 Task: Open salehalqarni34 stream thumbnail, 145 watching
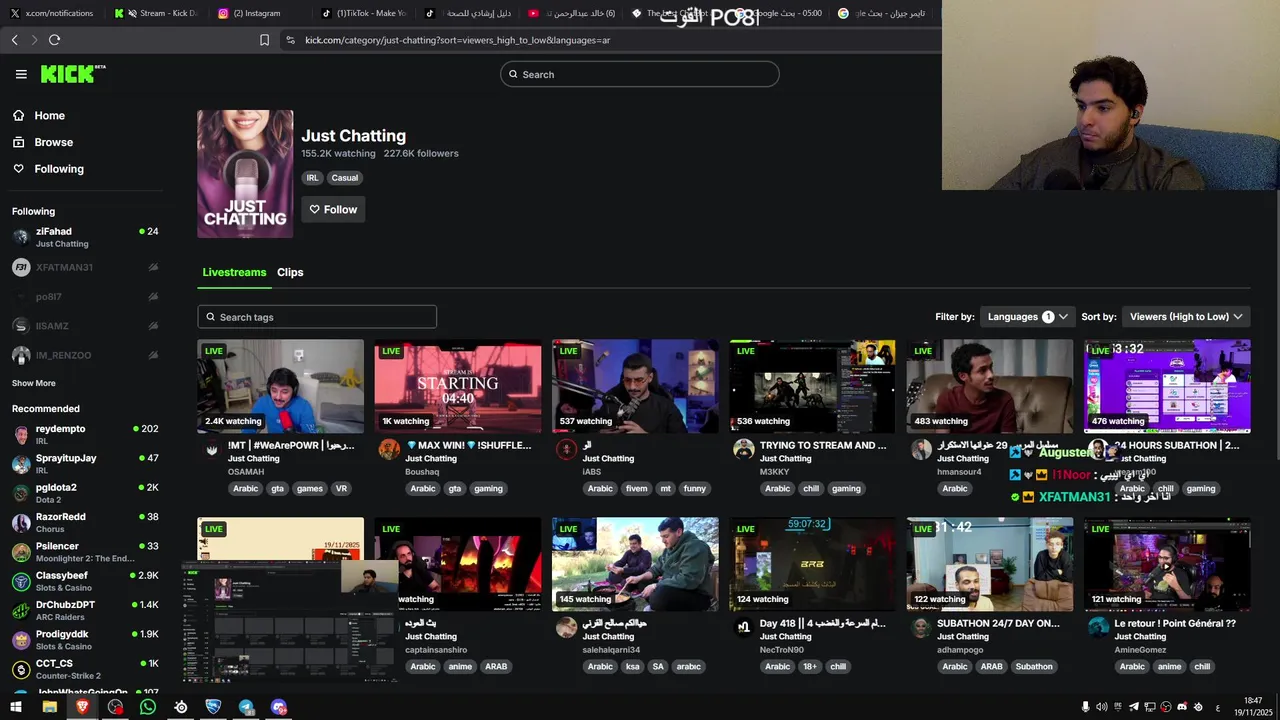pos(635,564)
